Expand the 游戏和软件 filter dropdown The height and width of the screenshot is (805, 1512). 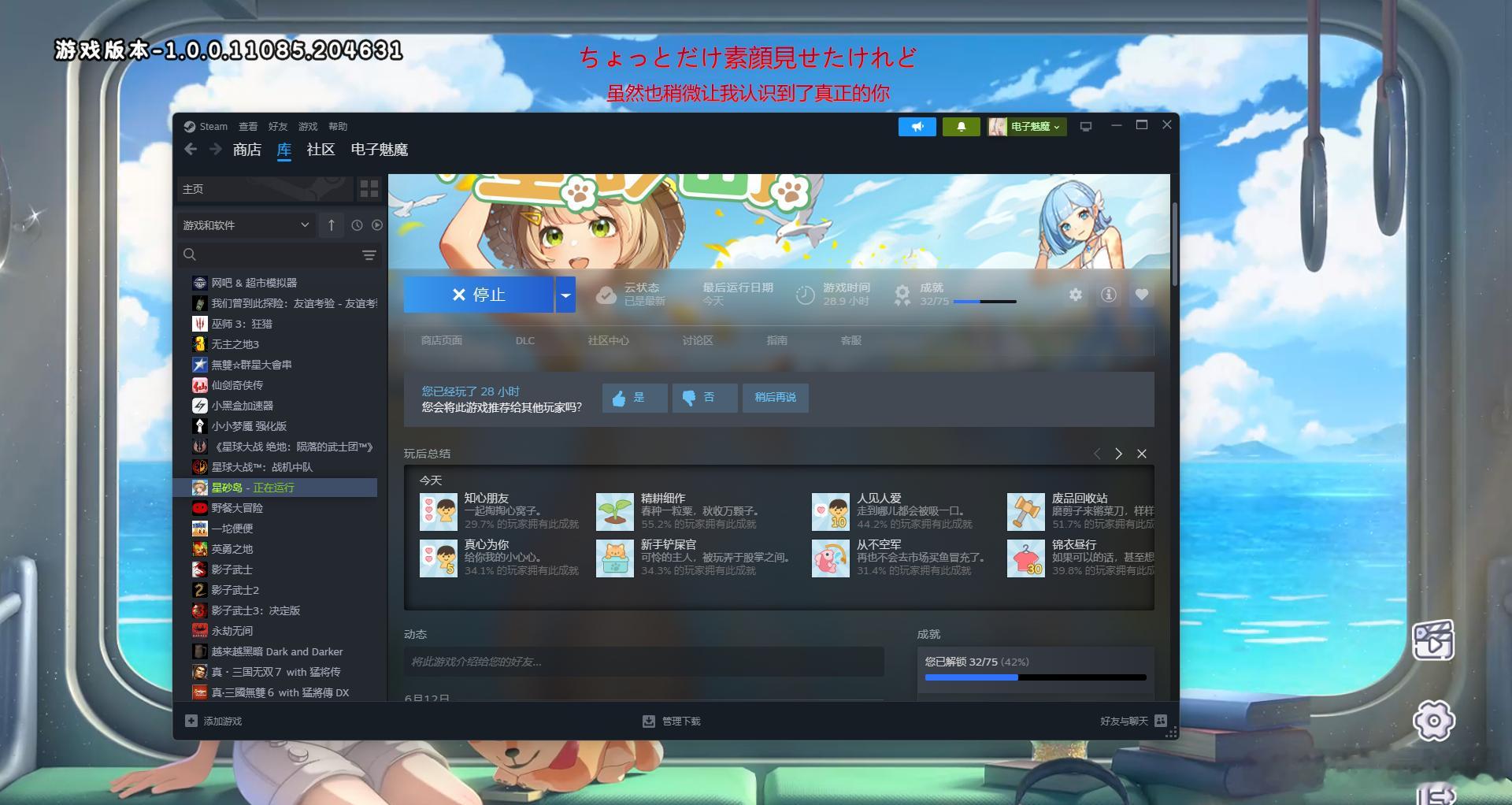[x=246, y=225]
